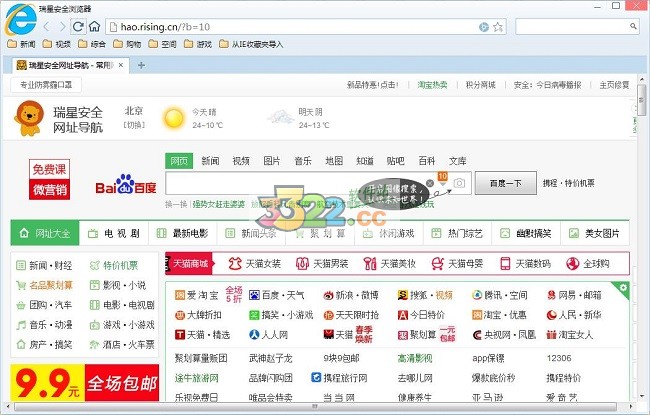Open the 游戏 bookmarks folder
650x415 pixels.
click(198, 44)
